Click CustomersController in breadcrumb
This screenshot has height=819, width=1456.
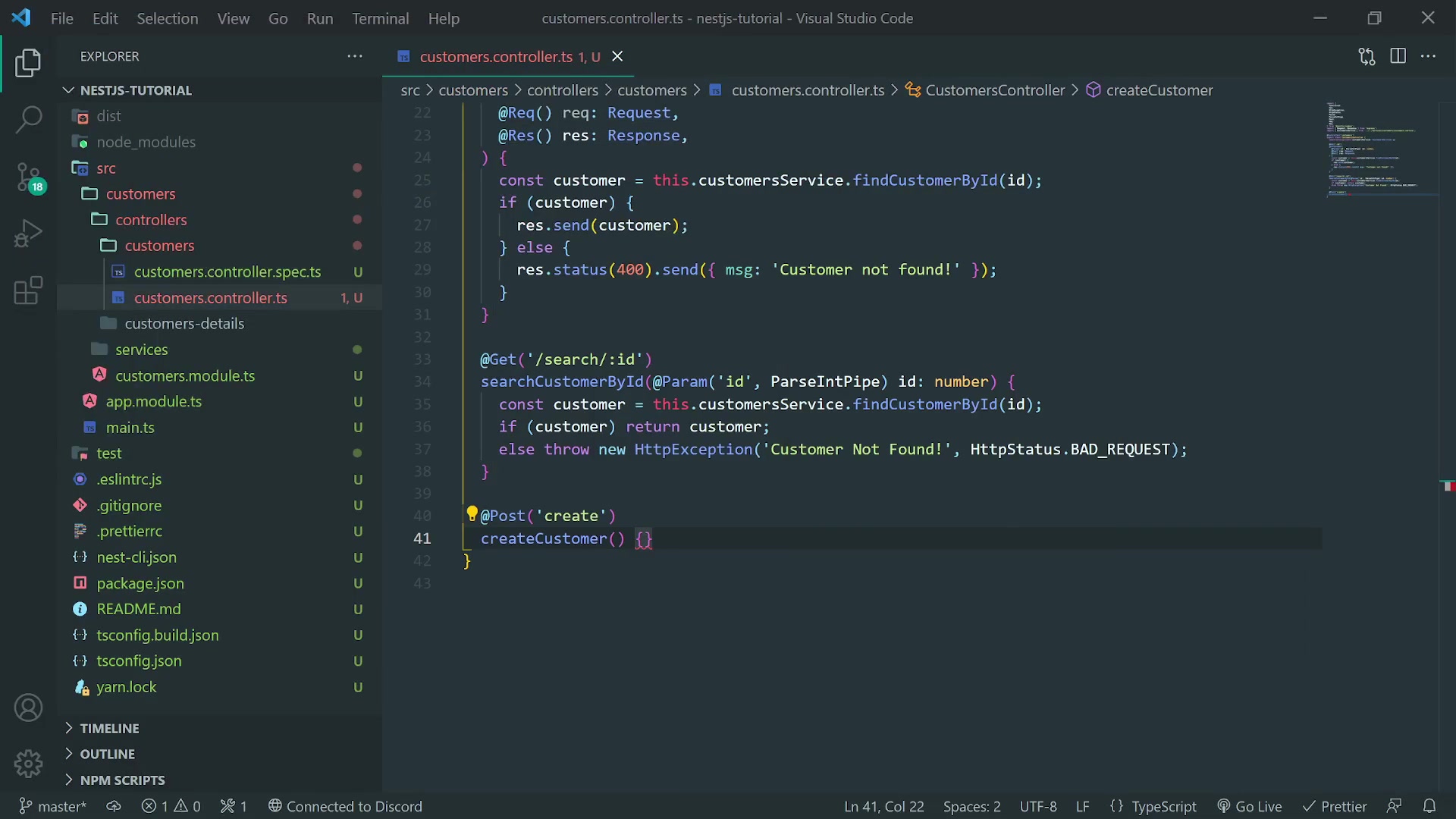coord(986,90)
